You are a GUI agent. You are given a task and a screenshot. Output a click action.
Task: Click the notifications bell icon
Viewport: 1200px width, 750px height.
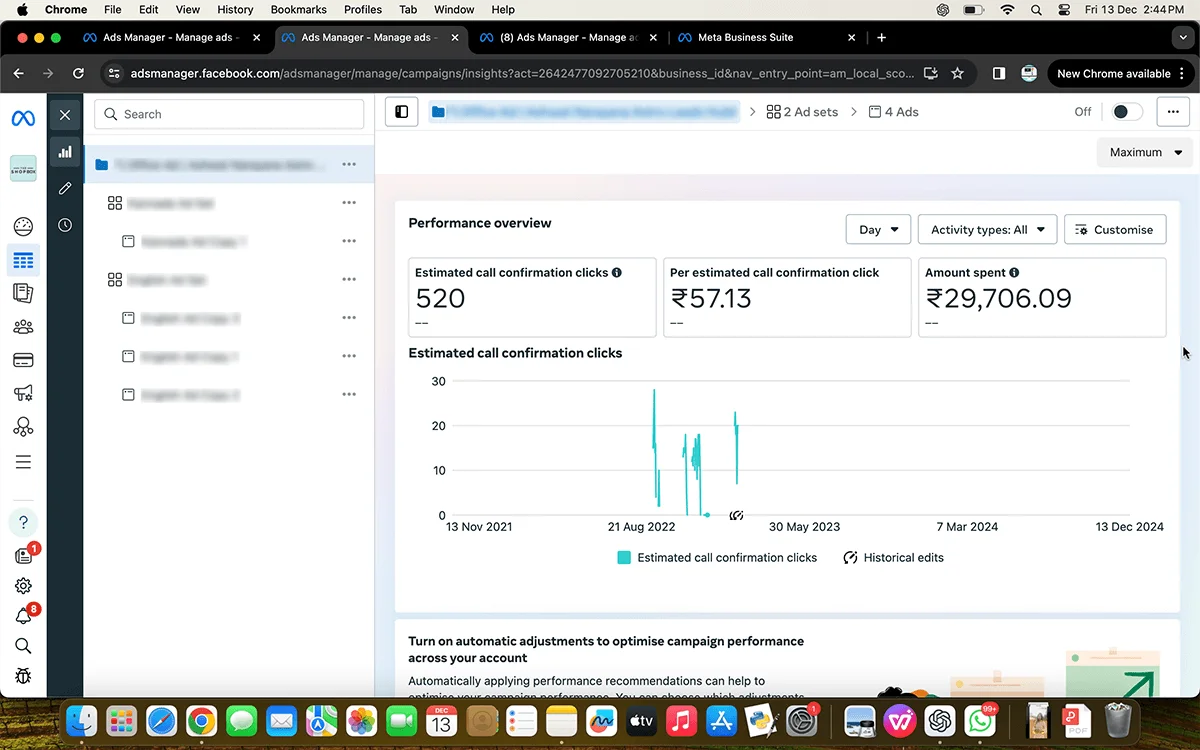tap(23, 616)
